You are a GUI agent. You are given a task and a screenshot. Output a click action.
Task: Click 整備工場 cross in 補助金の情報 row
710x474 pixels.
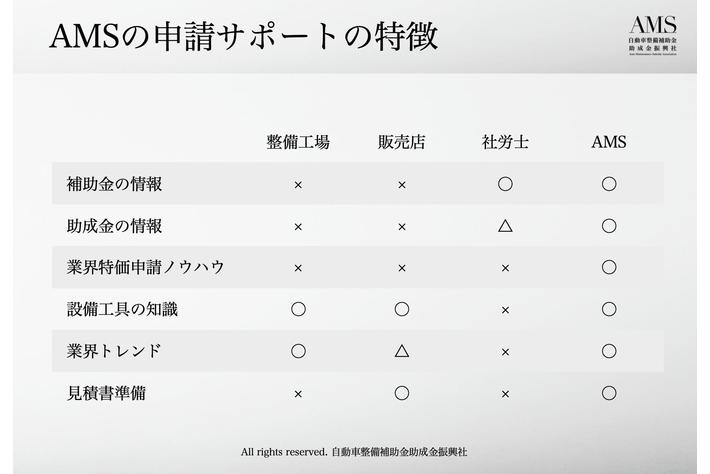point(298,184)
